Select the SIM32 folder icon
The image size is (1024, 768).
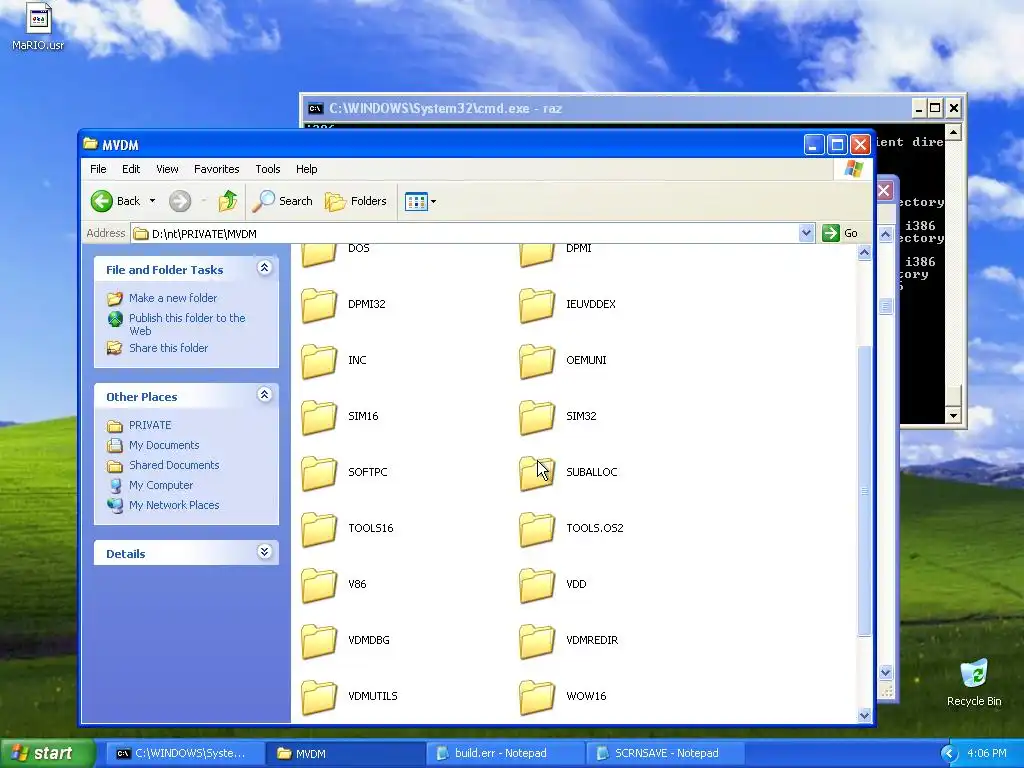pos(537,417)
